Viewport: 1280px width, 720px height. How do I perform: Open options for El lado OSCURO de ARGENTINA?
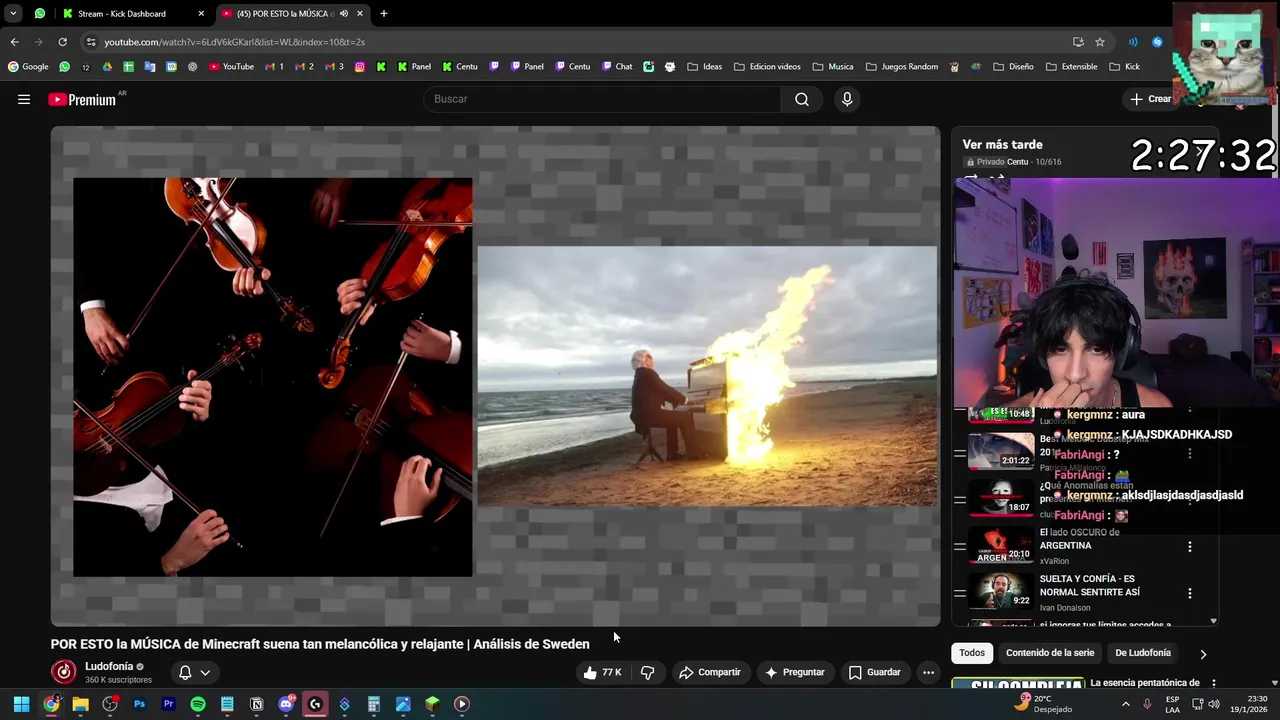coord(1190,547)
